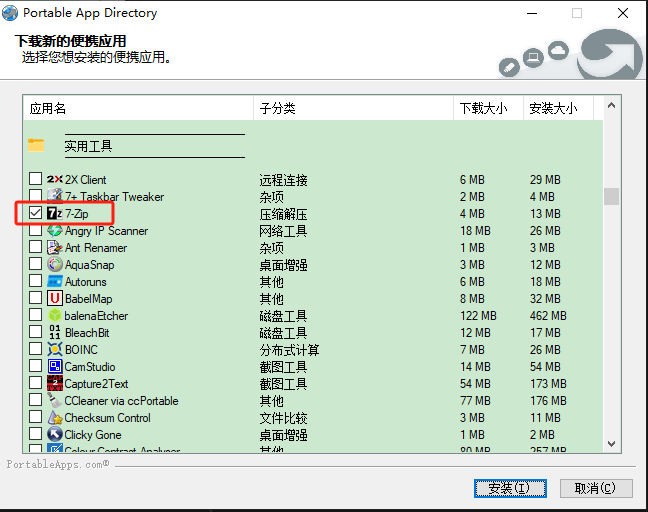Click the 实用工具 folder icon

(x=36, y=145)
